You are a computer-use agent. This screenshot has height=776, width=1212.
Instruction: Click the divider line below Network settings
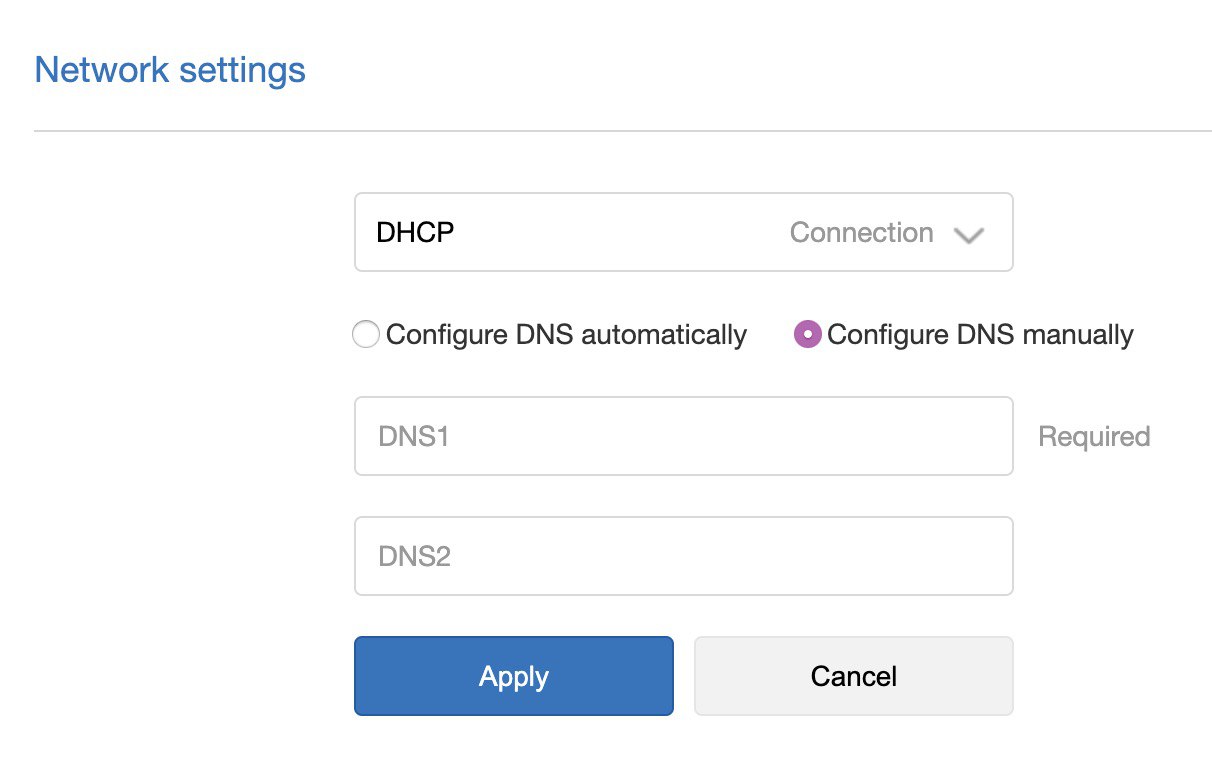pos(622,131)
